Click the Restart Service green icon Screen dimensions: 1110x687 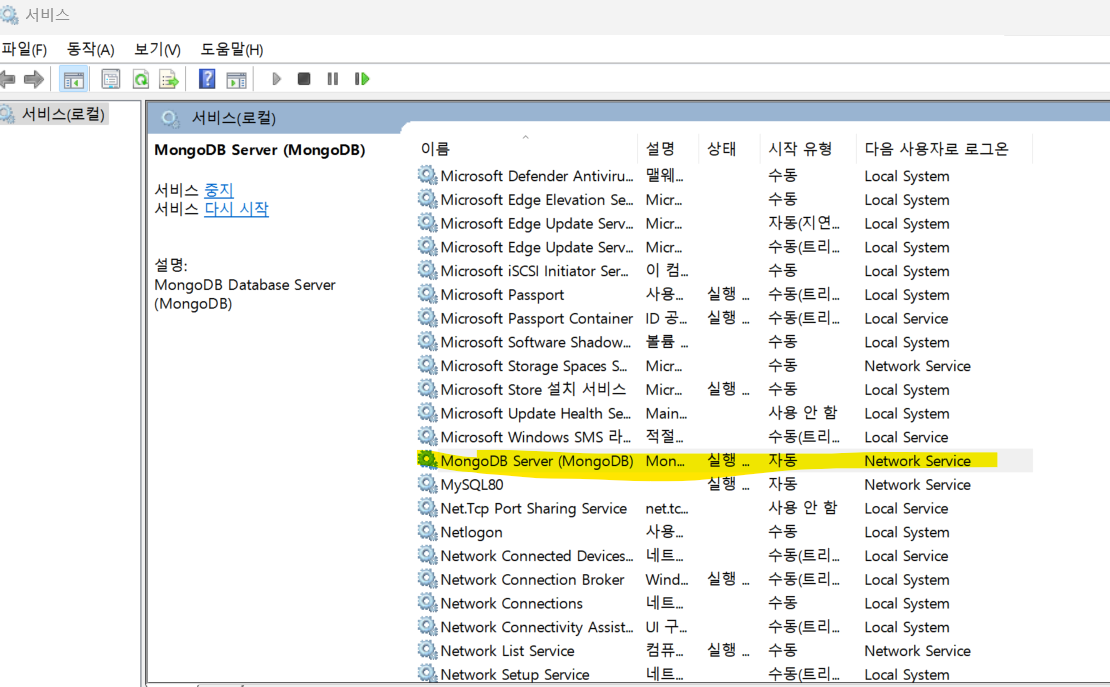point(362,79)
